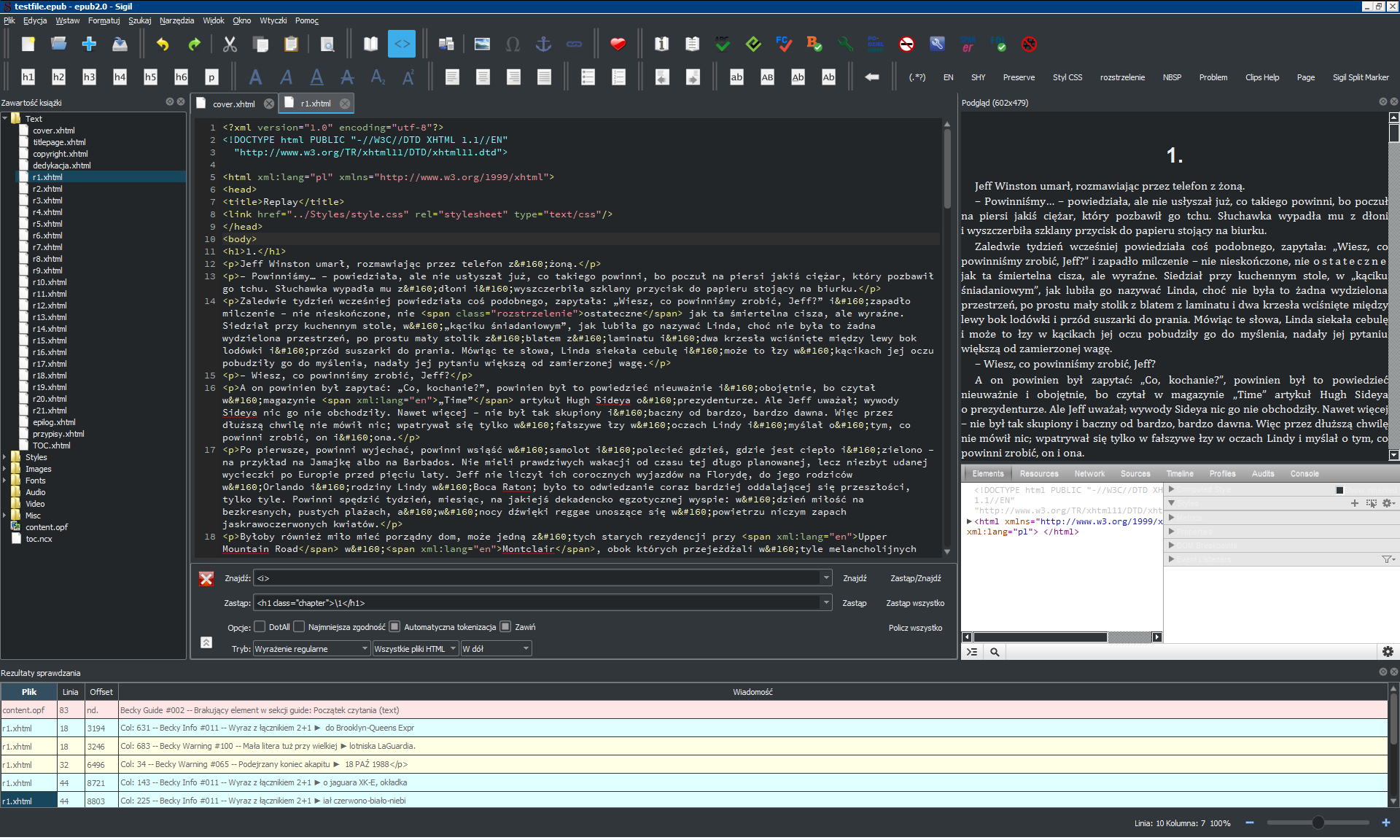
Task: Switch to the cover.xhtml tab
Action: [233, 104]
